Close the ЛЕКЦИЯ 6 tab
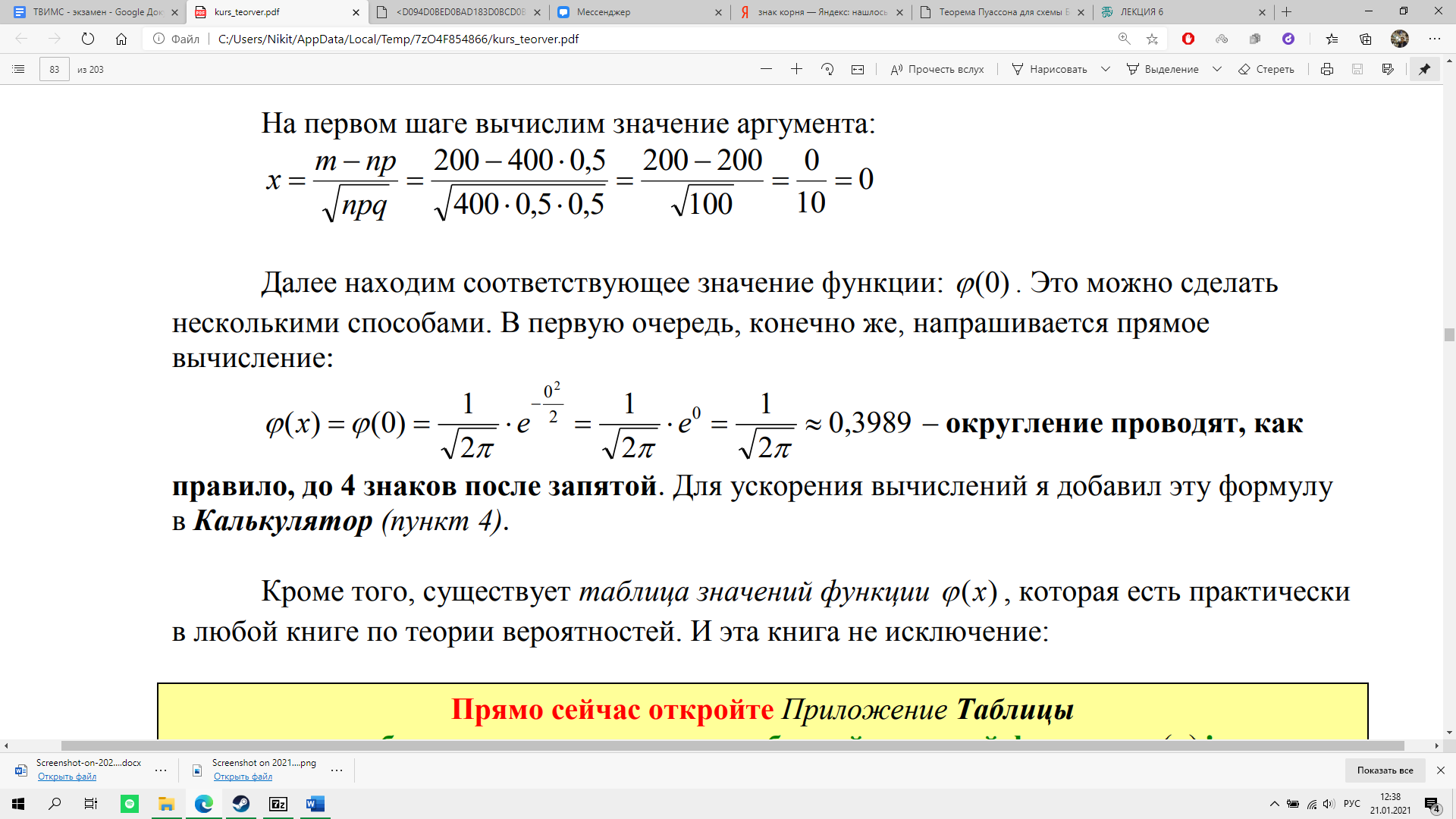 tap(1262, 12)
